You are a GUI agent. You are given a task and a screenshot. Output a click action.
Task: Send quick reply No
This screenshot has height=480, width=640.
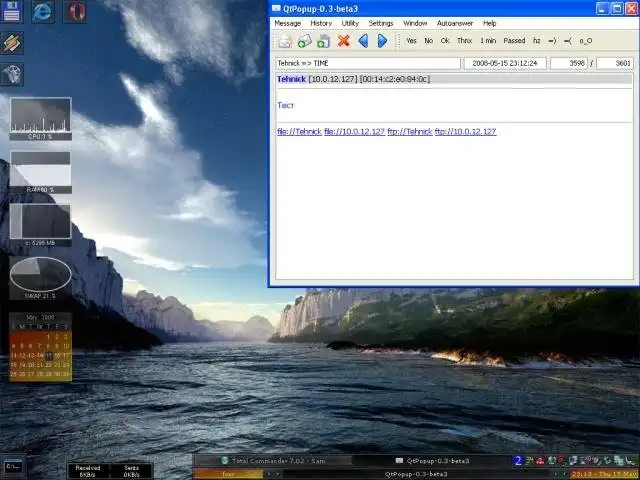click(428, 40)
